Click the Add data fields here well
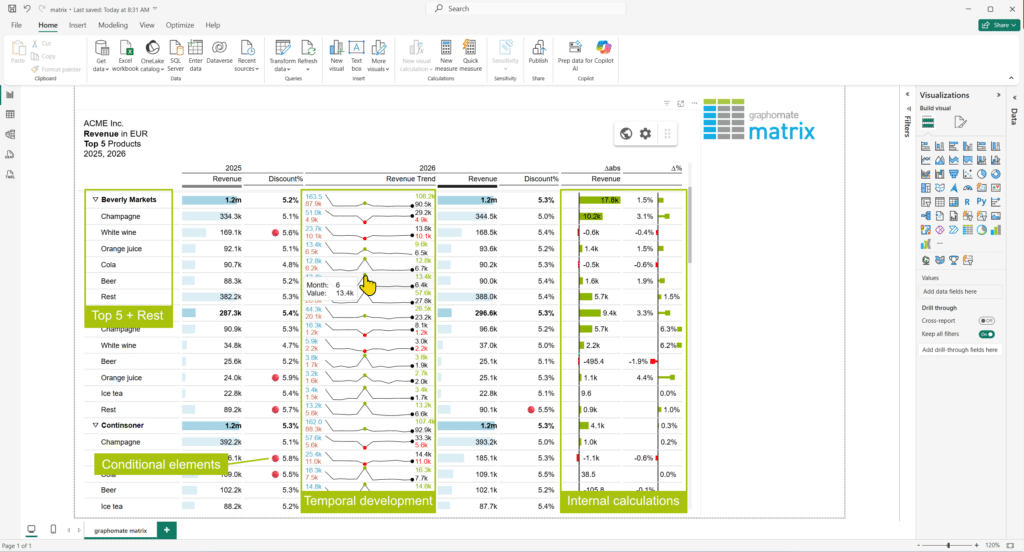The width and height of the screenshot is (1024, 552). click(x=959, y=291)
